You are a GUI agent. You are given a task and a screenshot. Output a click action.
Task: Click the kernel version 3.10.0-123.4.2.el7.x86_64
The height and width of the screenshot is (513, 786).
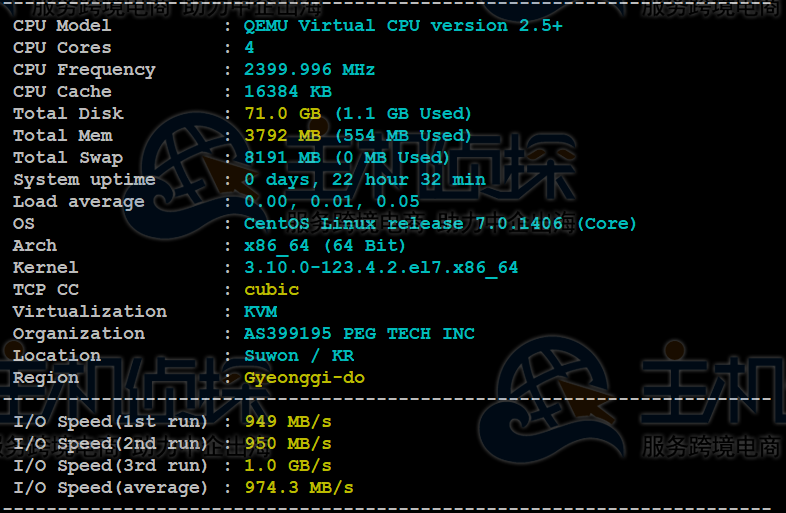381,268
